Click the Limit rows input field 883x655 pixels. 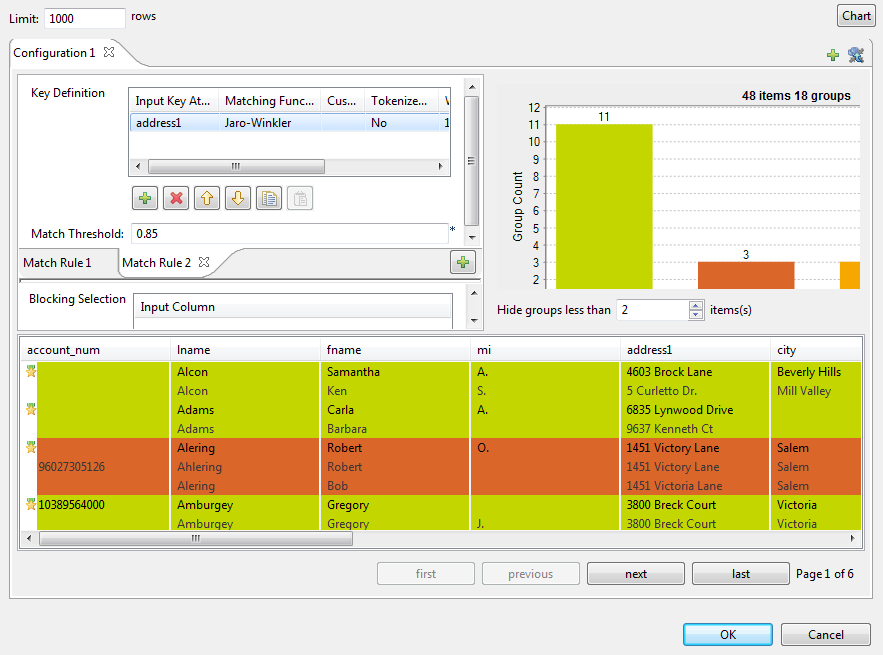point(85,18)
